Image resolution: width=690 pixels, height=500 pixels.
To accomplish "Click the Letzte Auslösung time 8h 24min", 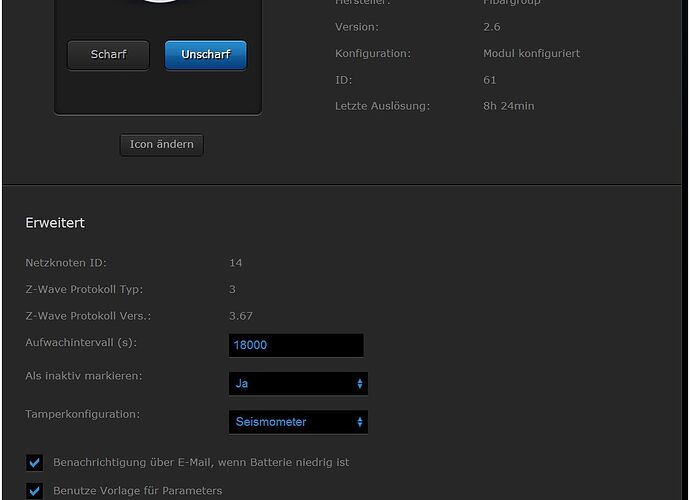I will click(508, 106).
